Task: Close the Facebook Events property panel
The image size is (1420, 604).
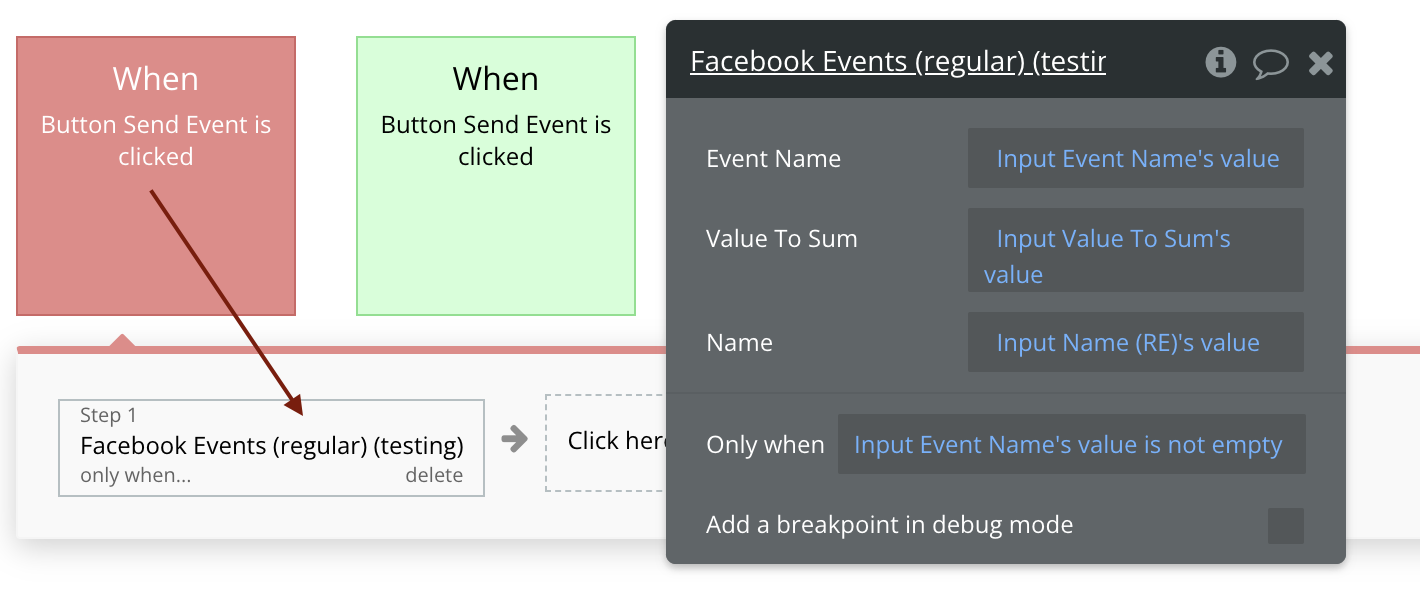Action: click(1321, 64)
